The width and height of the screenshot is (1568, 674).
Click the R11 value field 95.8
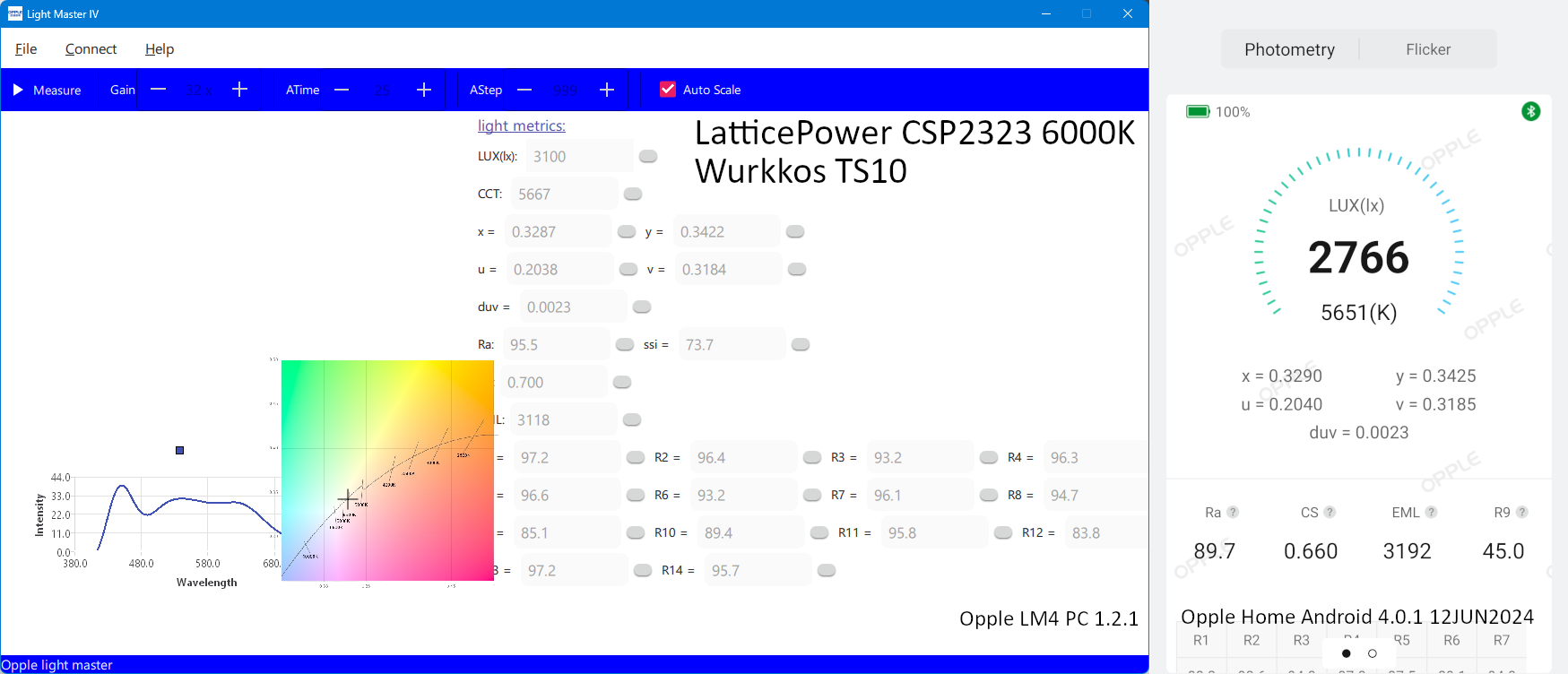(934, 532)
